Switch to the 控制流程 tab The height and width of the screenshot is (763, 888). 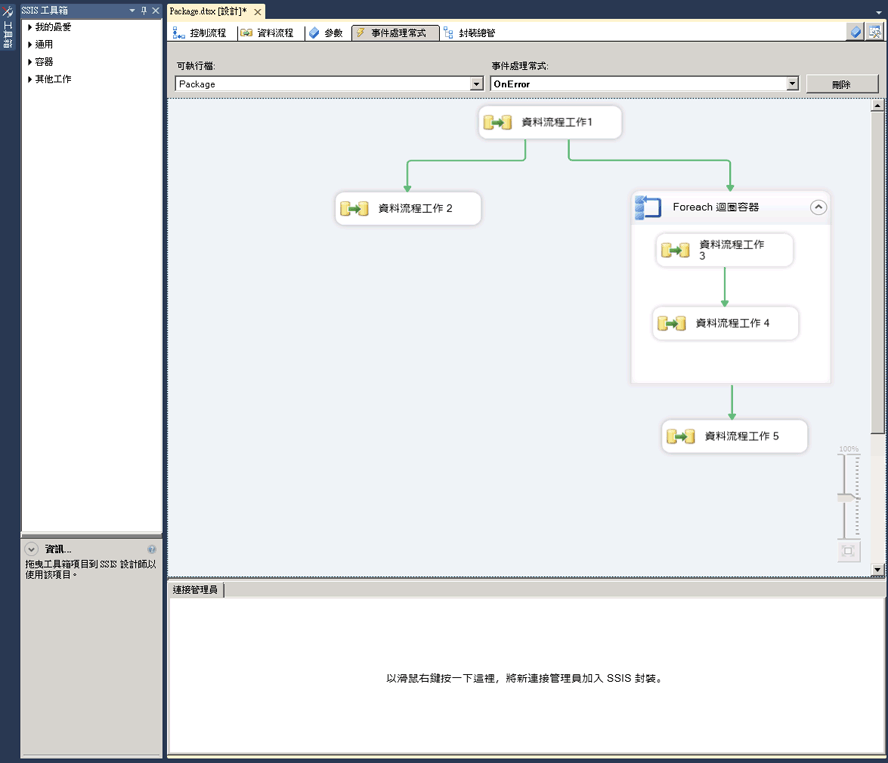pyautogui.click(x=199, y=33)
